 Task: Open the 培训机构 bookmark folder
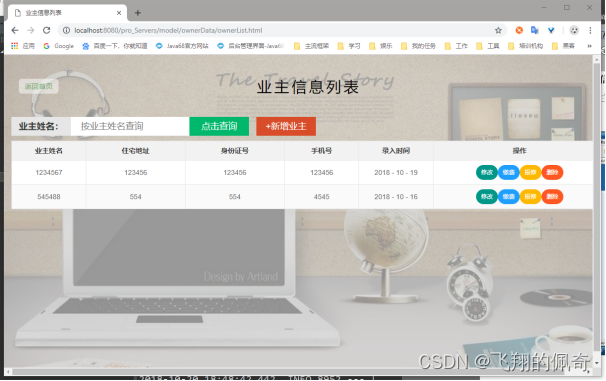click(x=526, y=46)
